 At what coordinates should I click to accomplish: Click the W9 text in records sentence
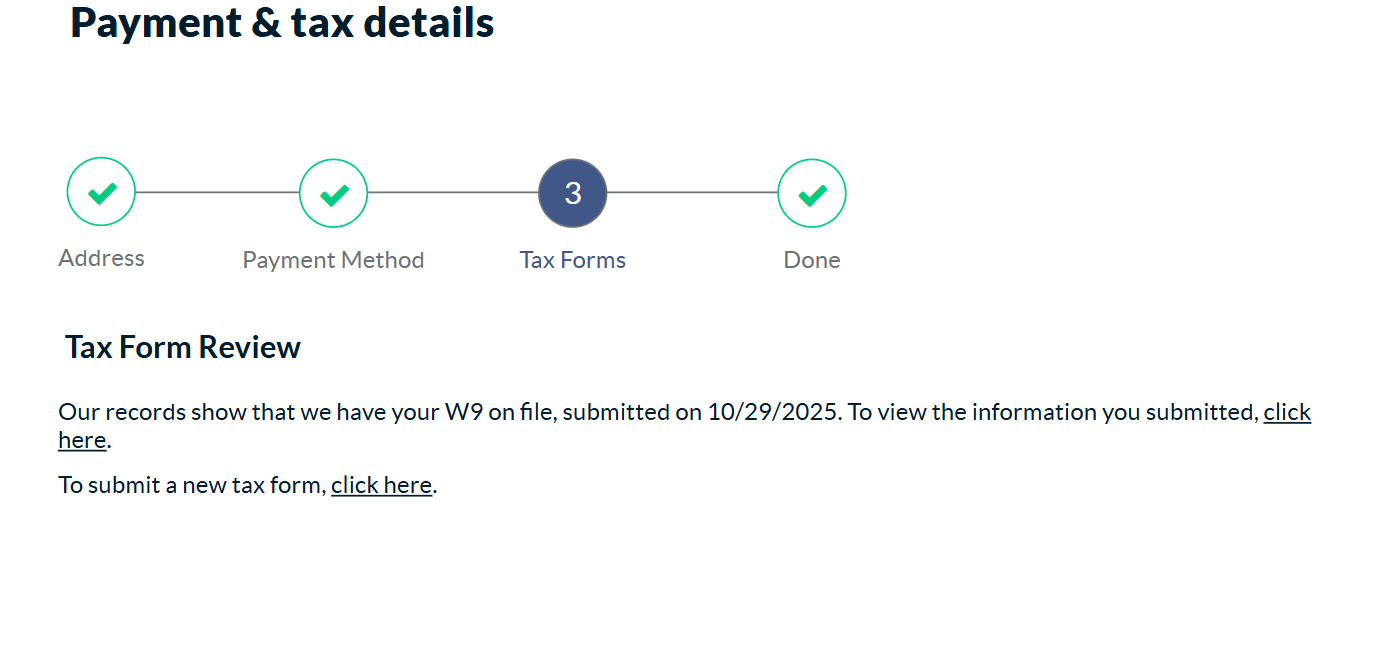(x=464, y=412)
